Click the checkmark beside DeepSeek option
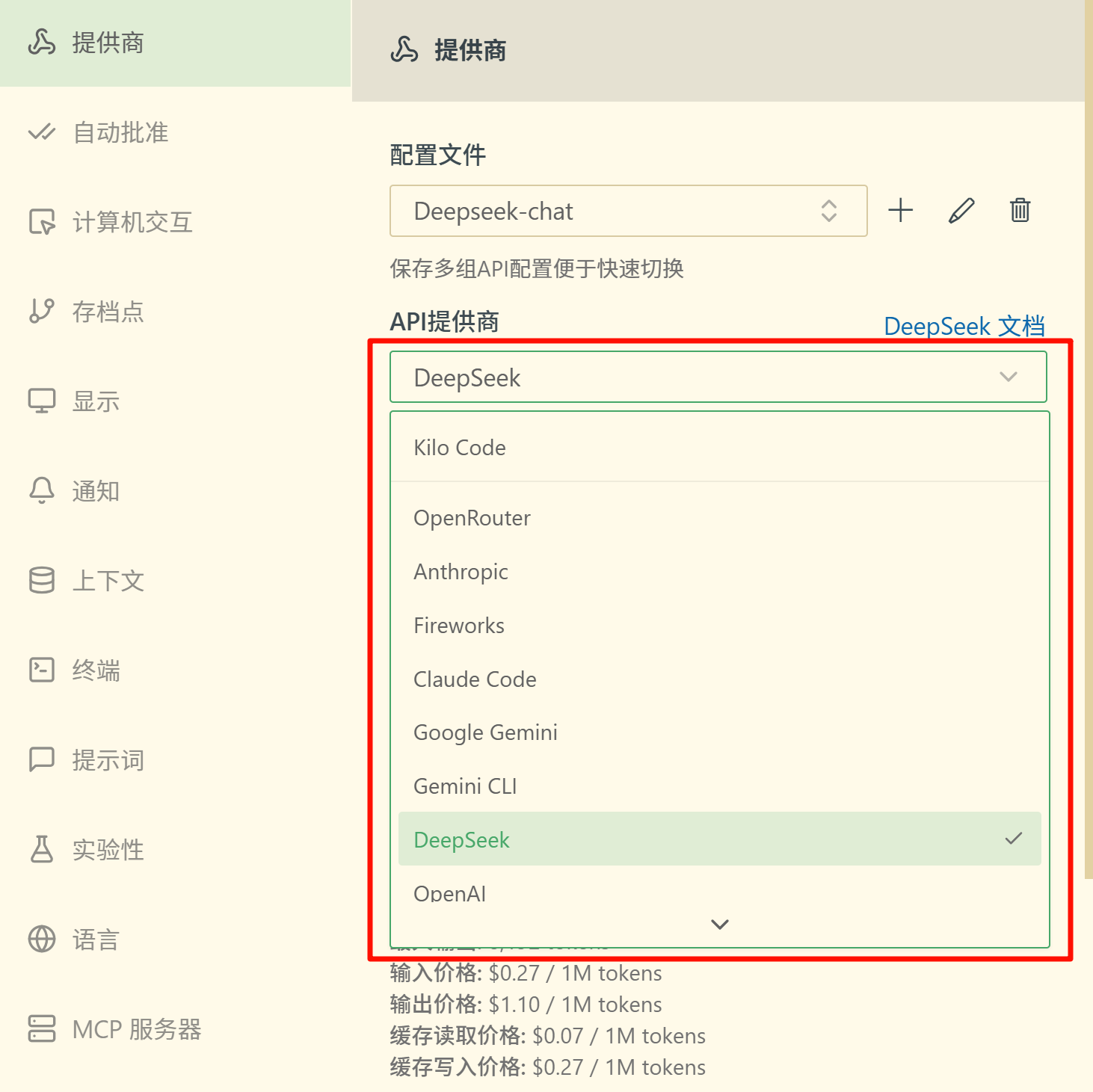Screen dimensions: 1093x1092 click(x=1014, y=839)
